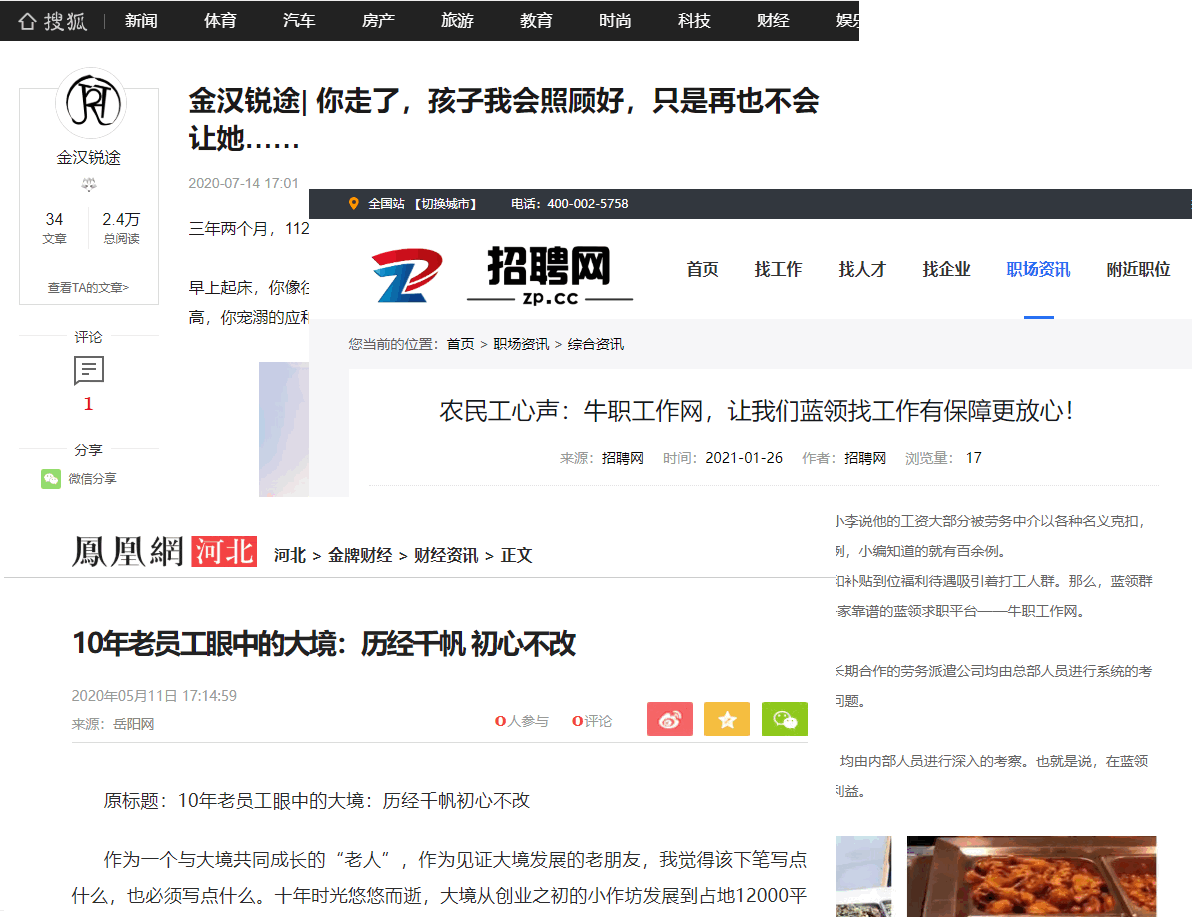Select the 职场资讯 tab on 招聘网
This screenshot has width=1200, height=917.
coord(1038,270)
